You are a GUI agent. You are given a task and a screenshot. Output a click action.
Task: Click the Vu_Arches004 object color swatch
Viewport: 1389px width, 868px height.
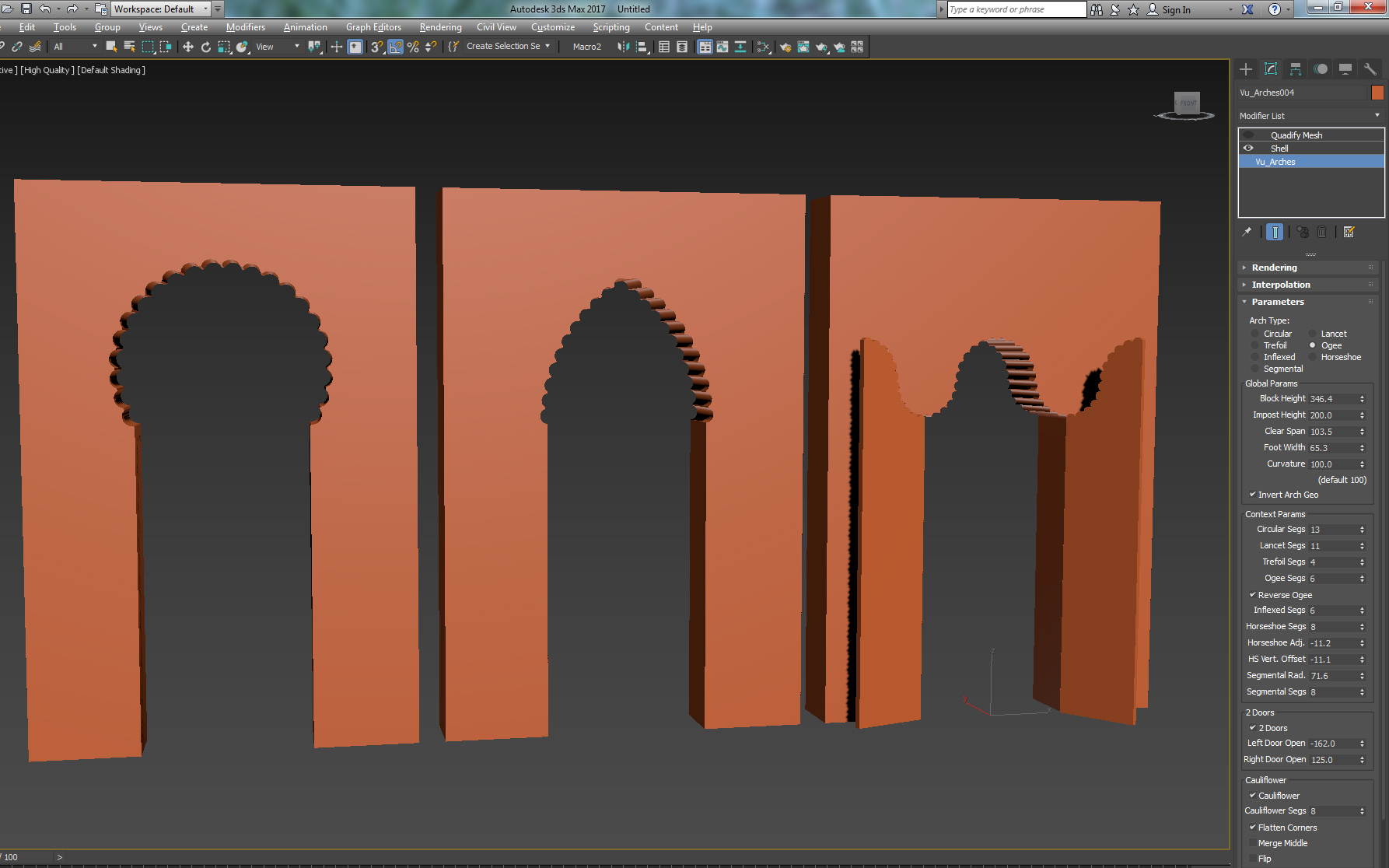tap(1377, 92)
